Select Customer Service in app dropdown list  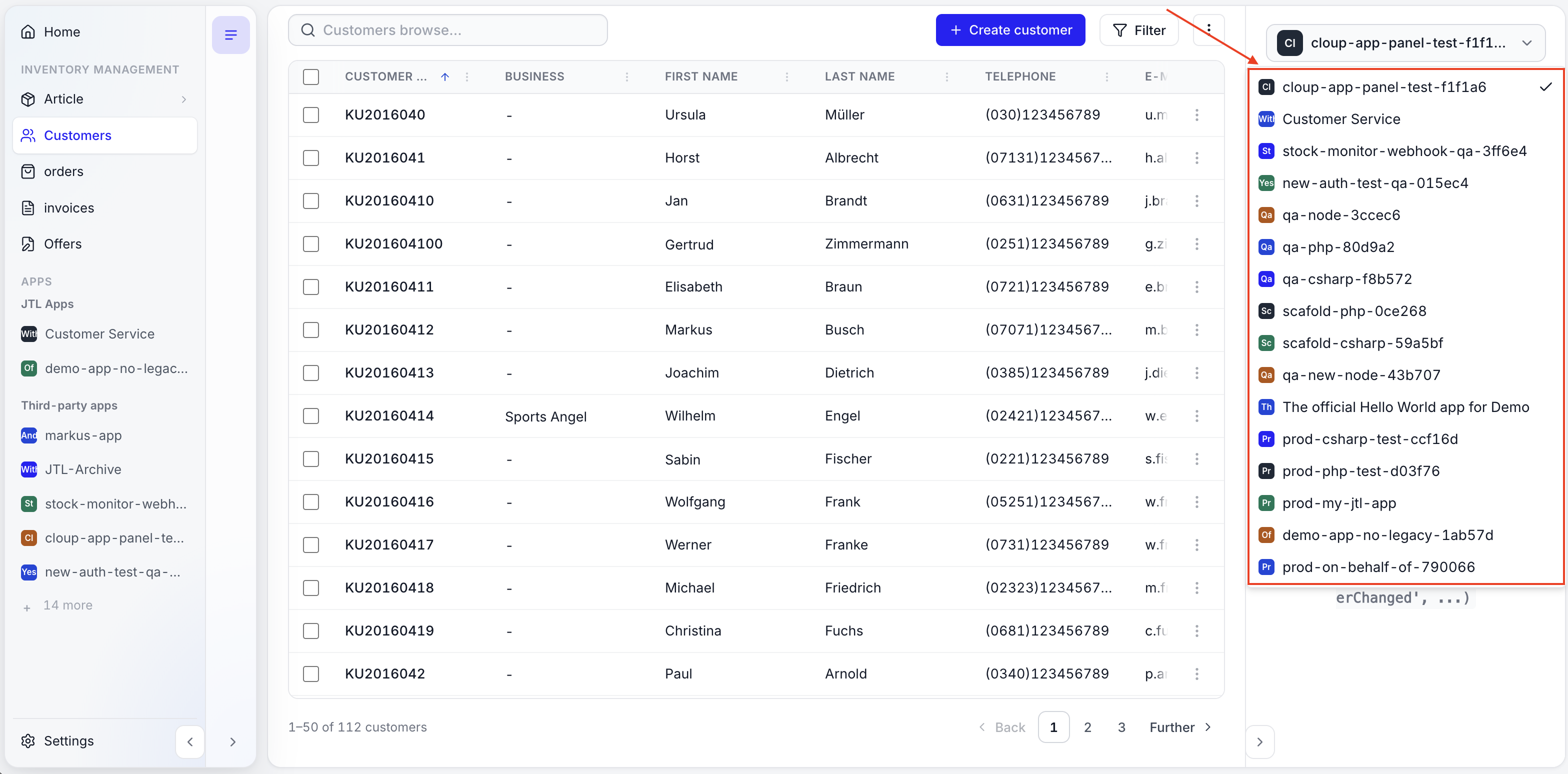[1405, 119]
